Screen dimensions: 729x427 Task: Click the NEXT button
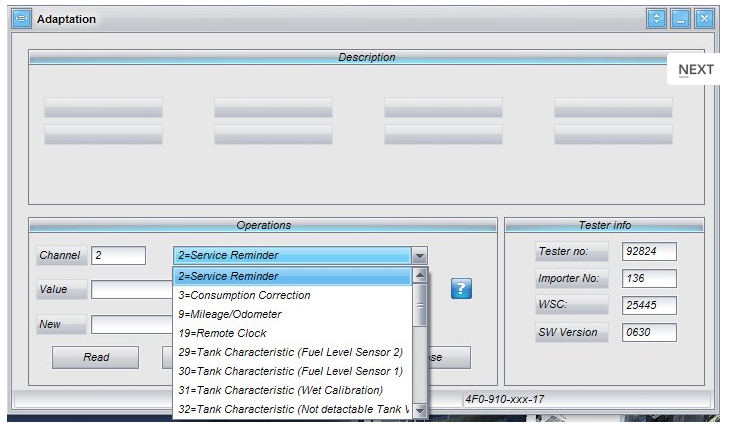tap(696, 69)
